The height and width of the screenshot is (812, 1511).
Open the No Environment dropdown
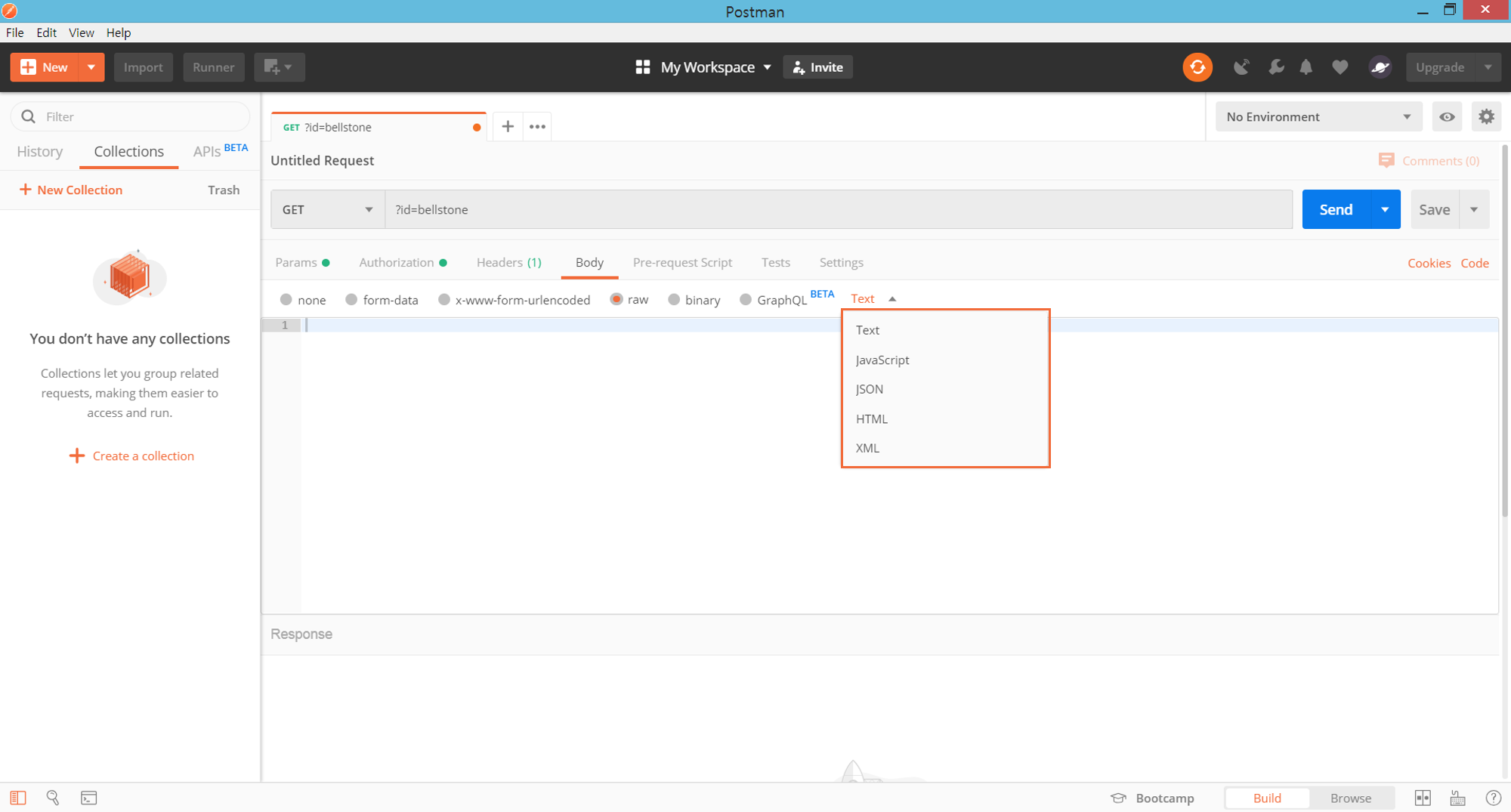[1318, 117]
